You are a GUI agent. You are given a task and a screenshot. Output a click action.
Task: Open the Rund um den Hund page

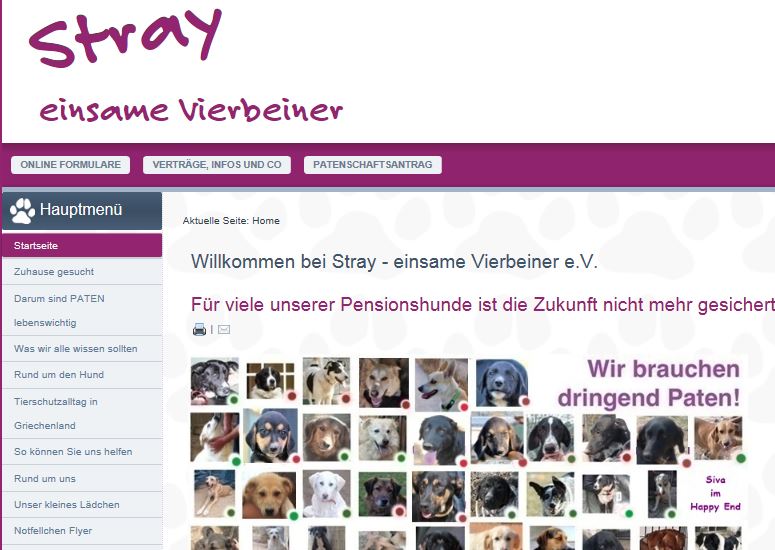point(82,375)
